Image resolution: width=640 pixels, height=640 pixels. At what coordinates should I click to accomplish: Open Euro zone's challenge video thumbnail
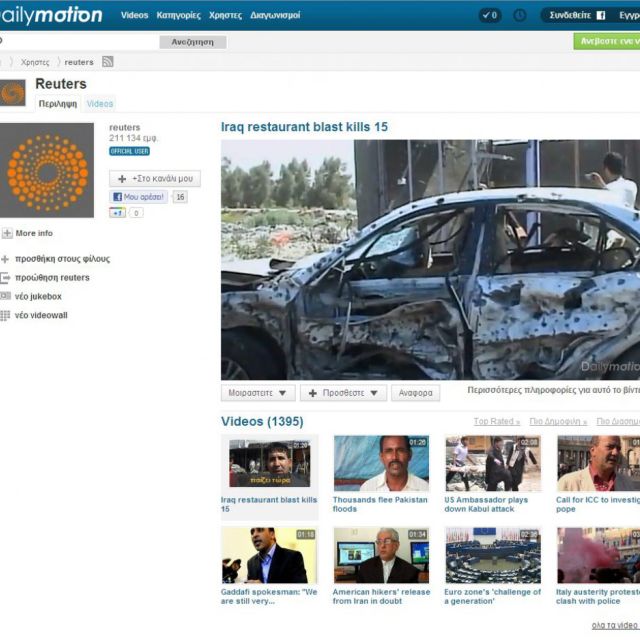pos(493,556)
